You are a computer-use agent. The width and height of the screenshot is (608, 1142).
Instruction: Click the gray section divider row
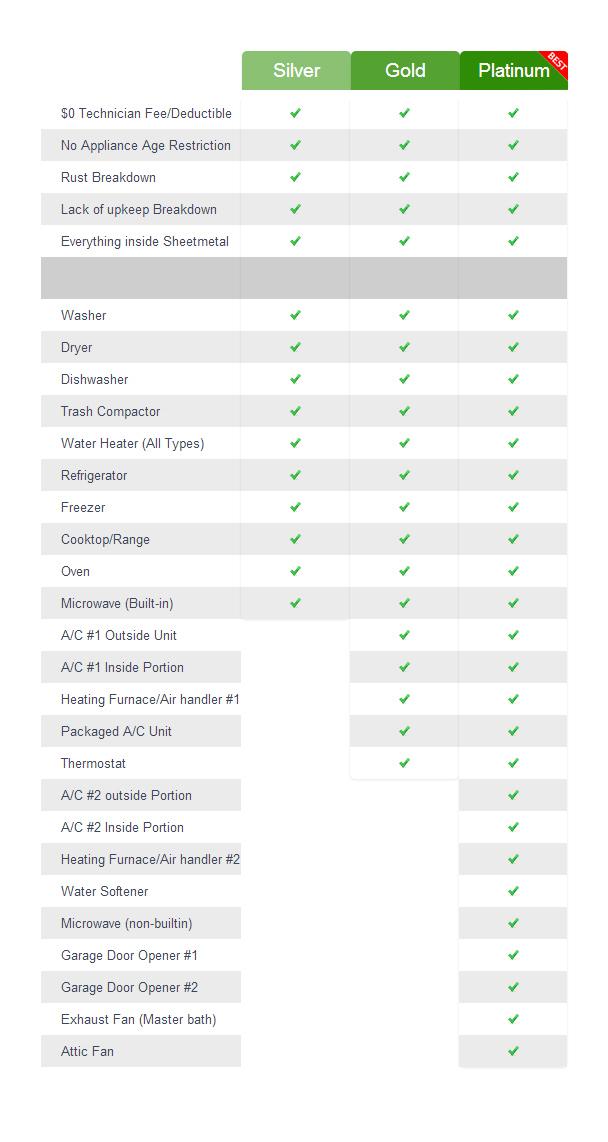click(x=304, y=278)
